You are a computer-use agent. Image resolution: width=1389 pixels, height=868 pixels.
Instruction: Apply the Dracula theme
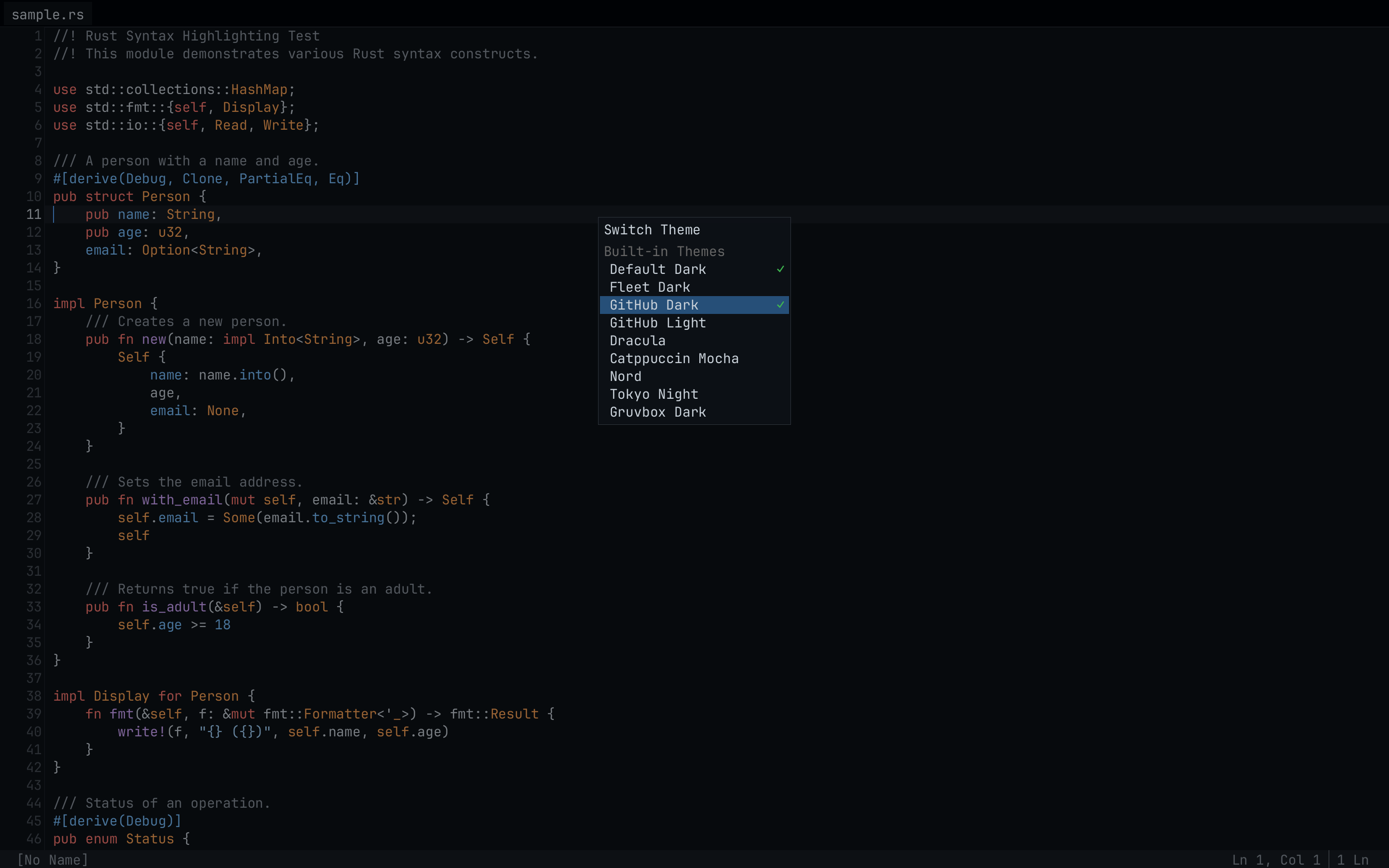[x=637, y=340]
